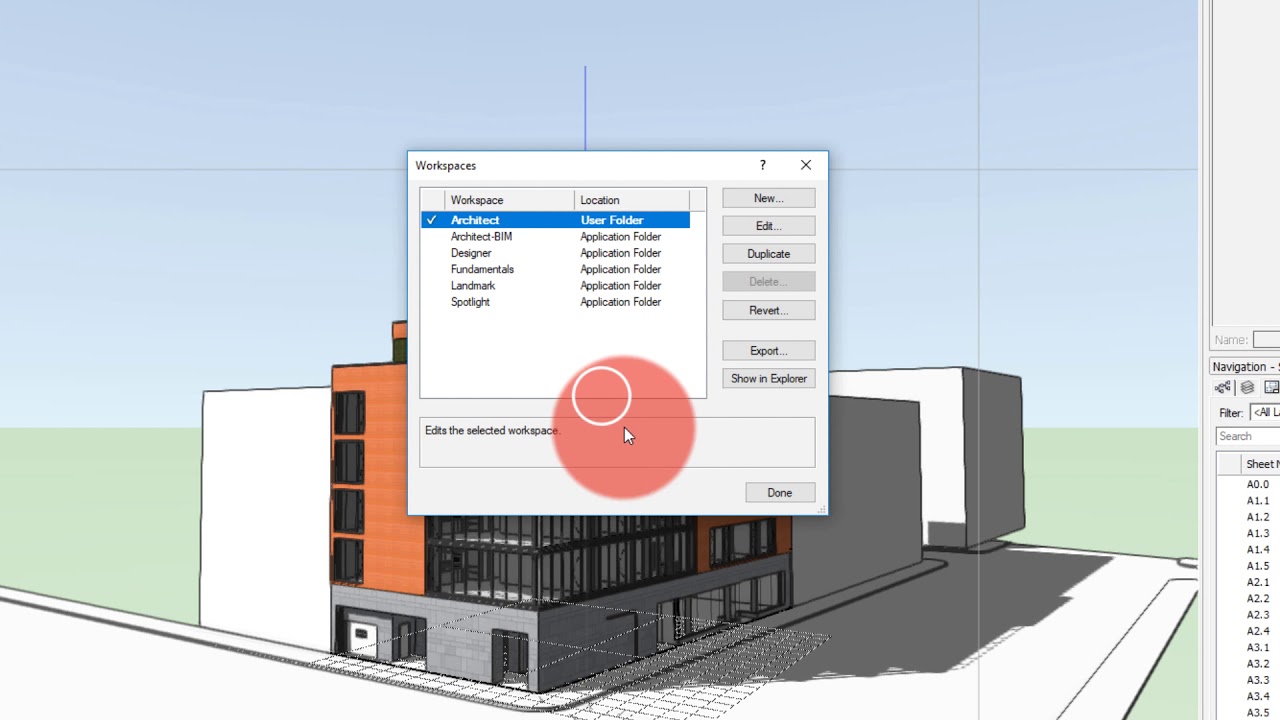Close the Workspaces dialog

[806, 165]
